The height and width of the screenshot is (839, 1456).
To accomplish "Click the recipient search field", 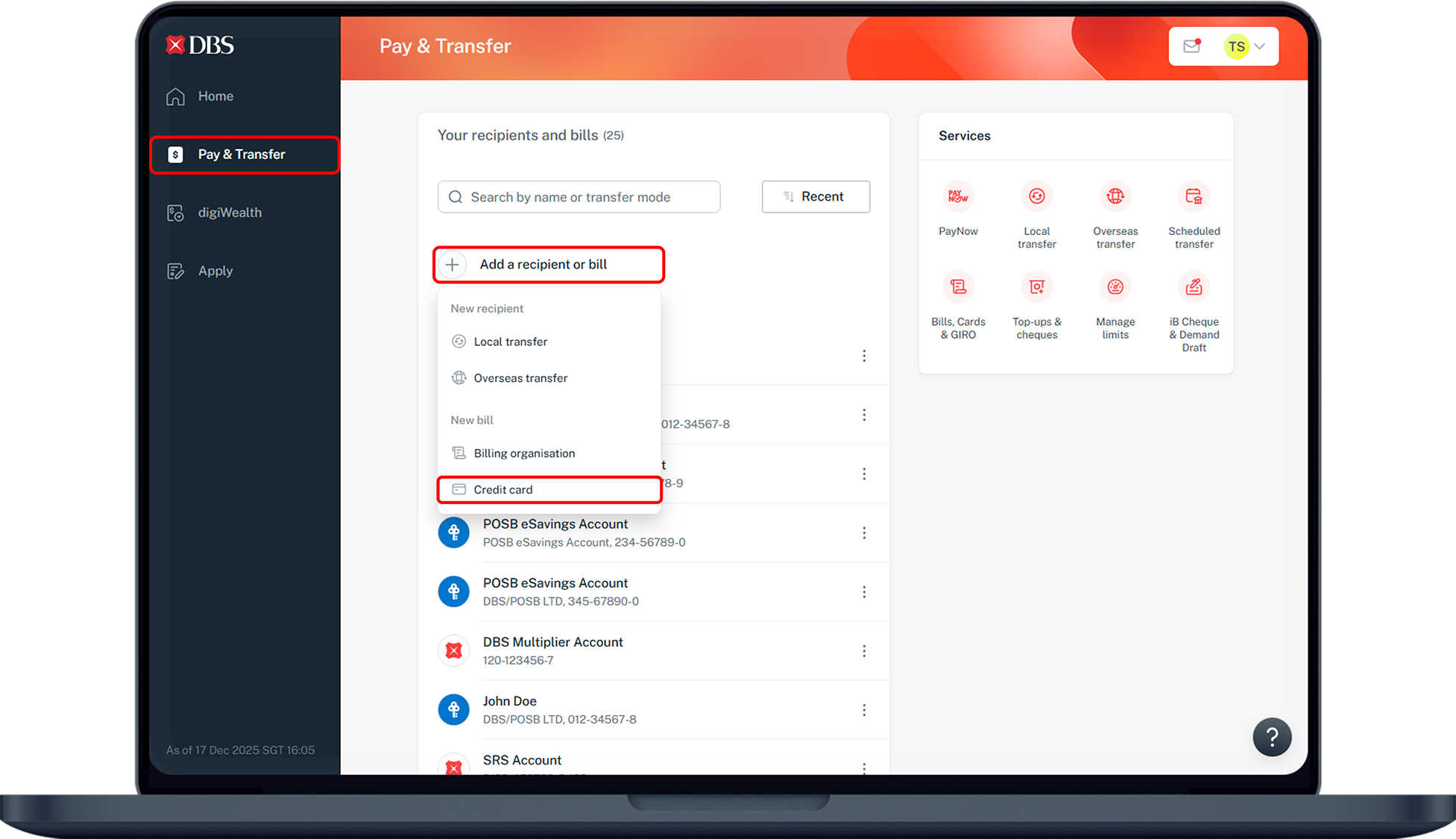I will tap(579, 197).
